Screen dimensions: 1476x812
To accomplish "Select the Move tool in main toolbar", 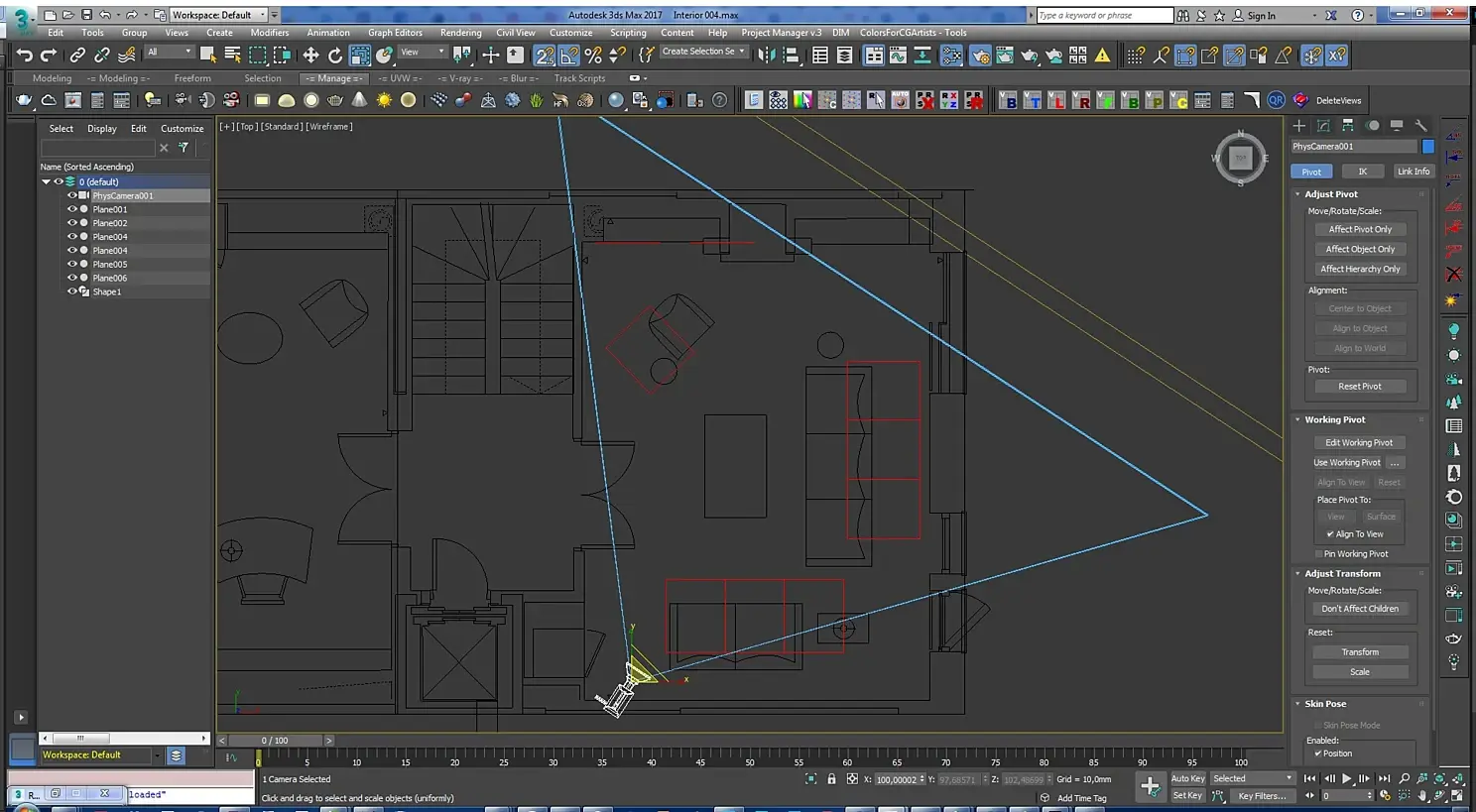I will click(x=310, y=56).
